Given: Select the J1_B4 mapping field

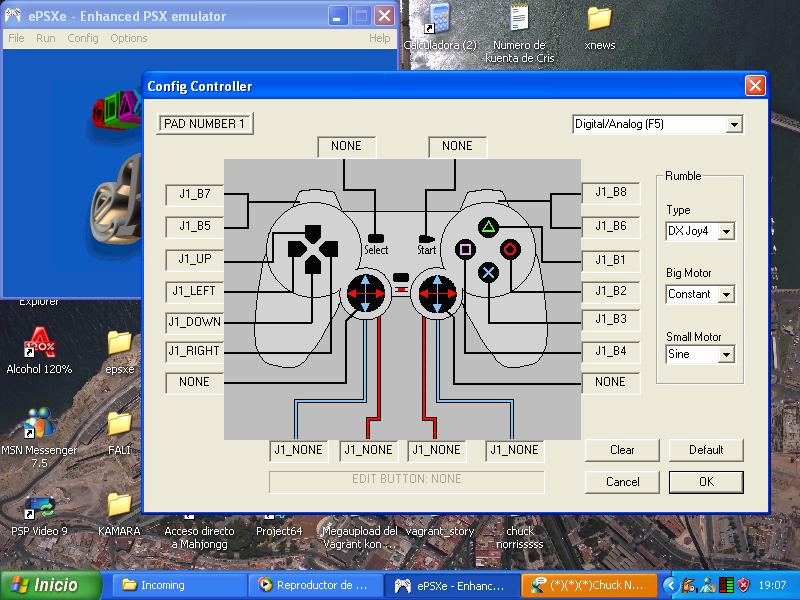Looking at the screenshot, I should [611, 351].
